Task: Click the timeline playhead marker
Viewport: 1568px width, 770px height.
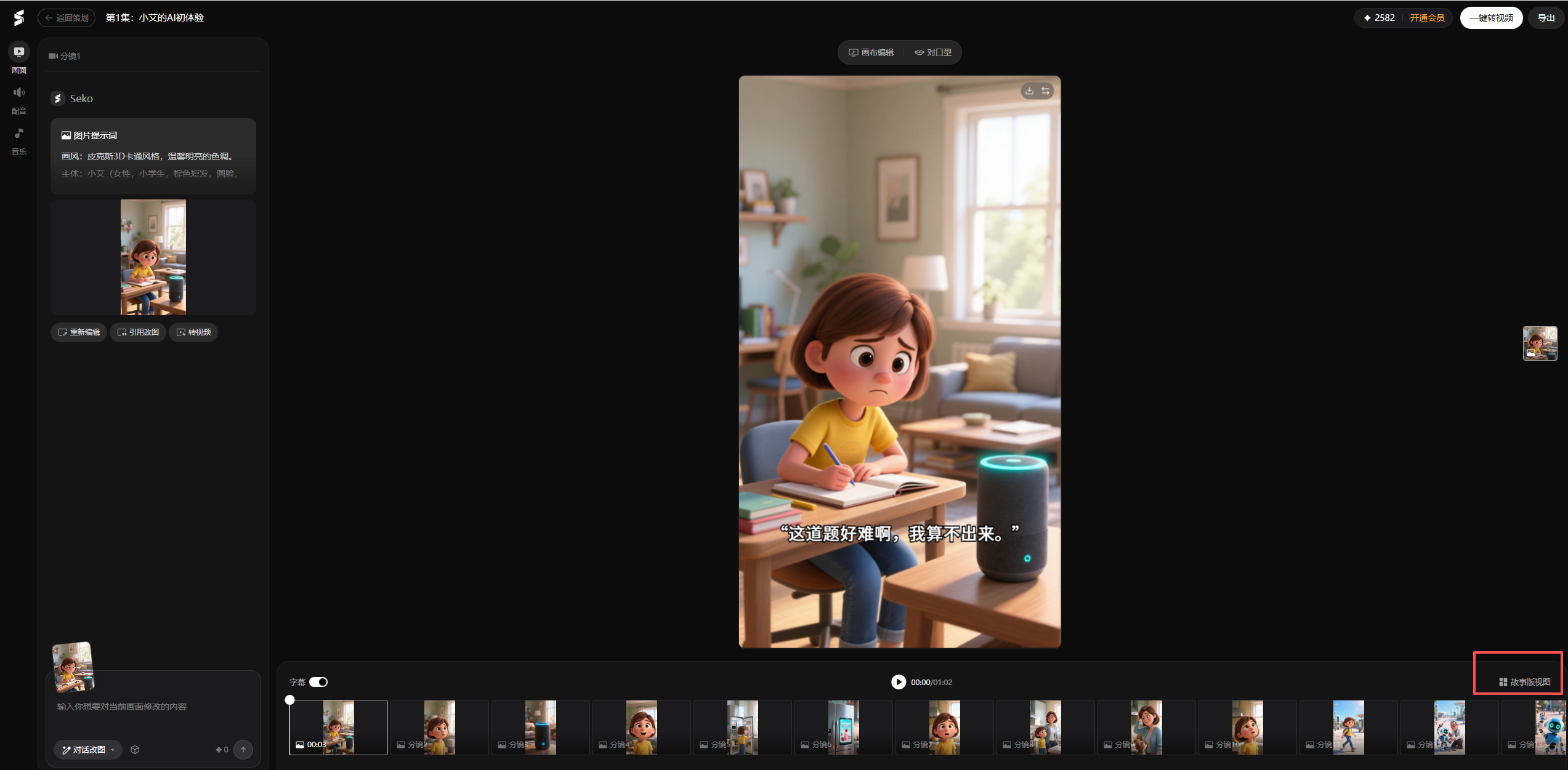Action: [x=290, y=700]
